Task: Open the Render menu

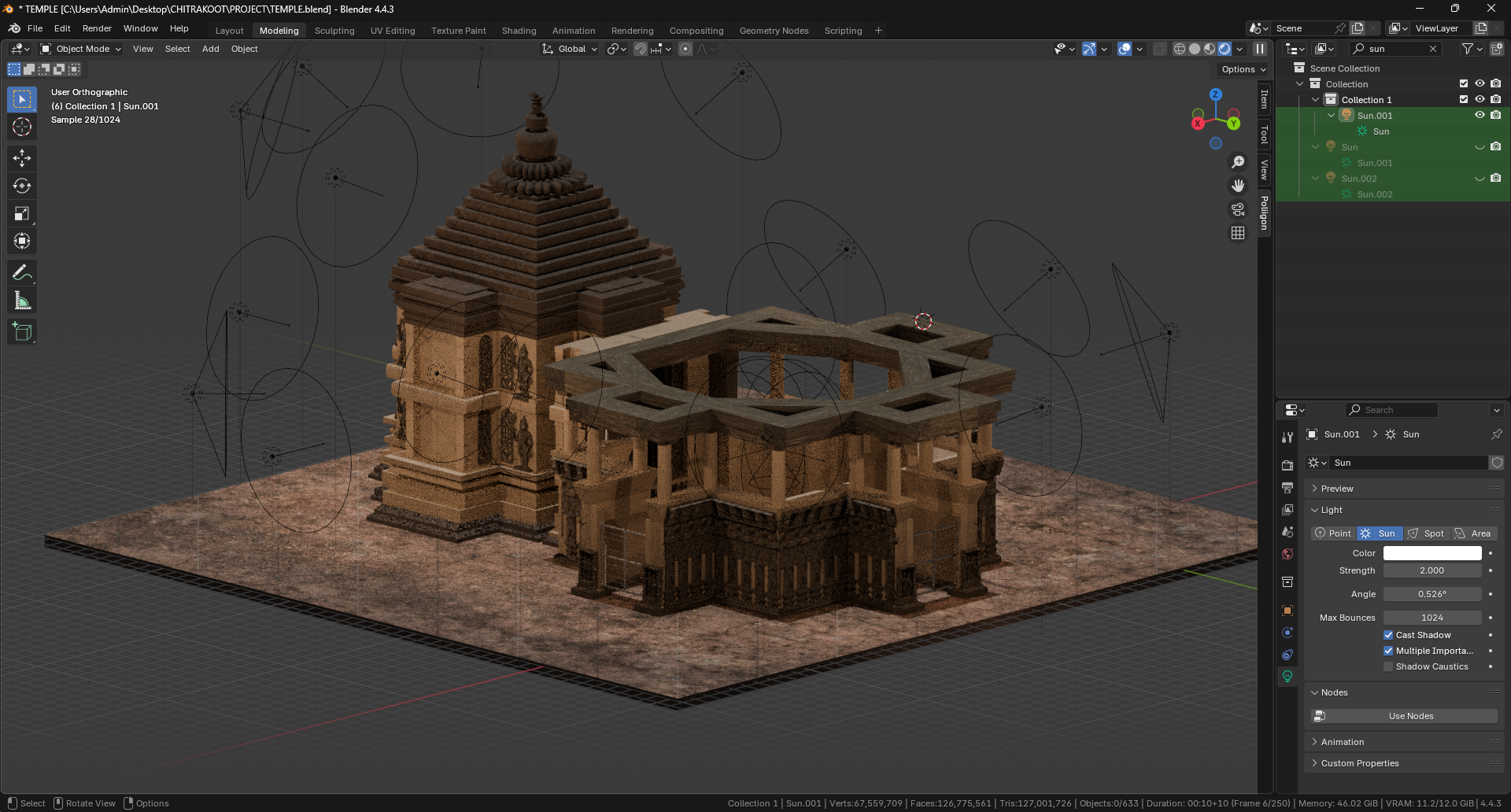Action: [x=97, y=28]
